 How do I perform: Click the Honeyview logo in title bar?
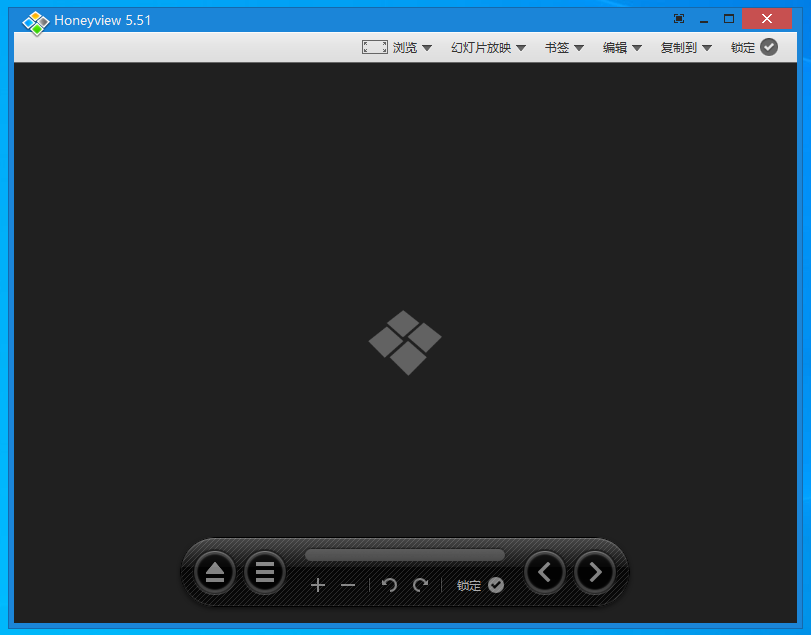tap(36, 21)
